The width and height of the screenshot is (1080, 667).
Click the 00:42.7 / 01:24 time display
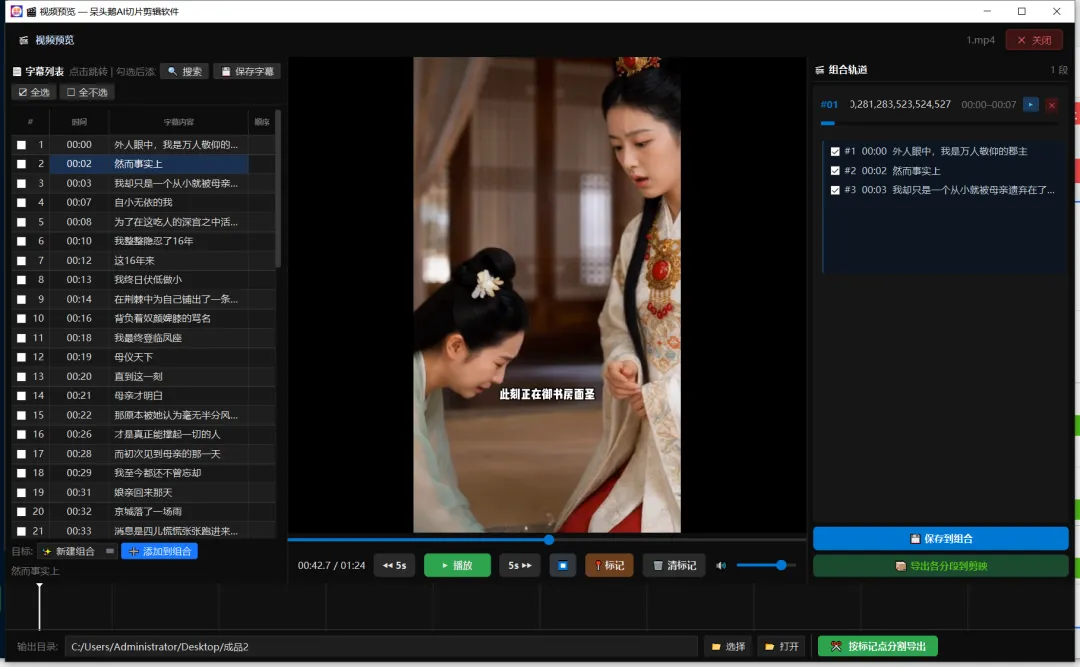pos(331,565)
